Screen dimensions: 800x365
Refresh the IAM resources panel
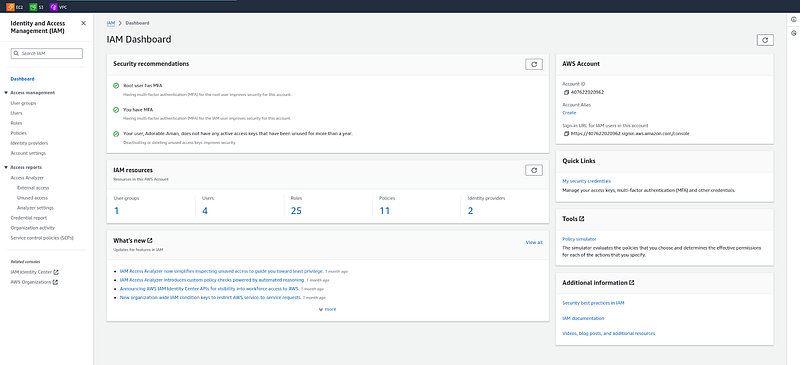point(534,170)
